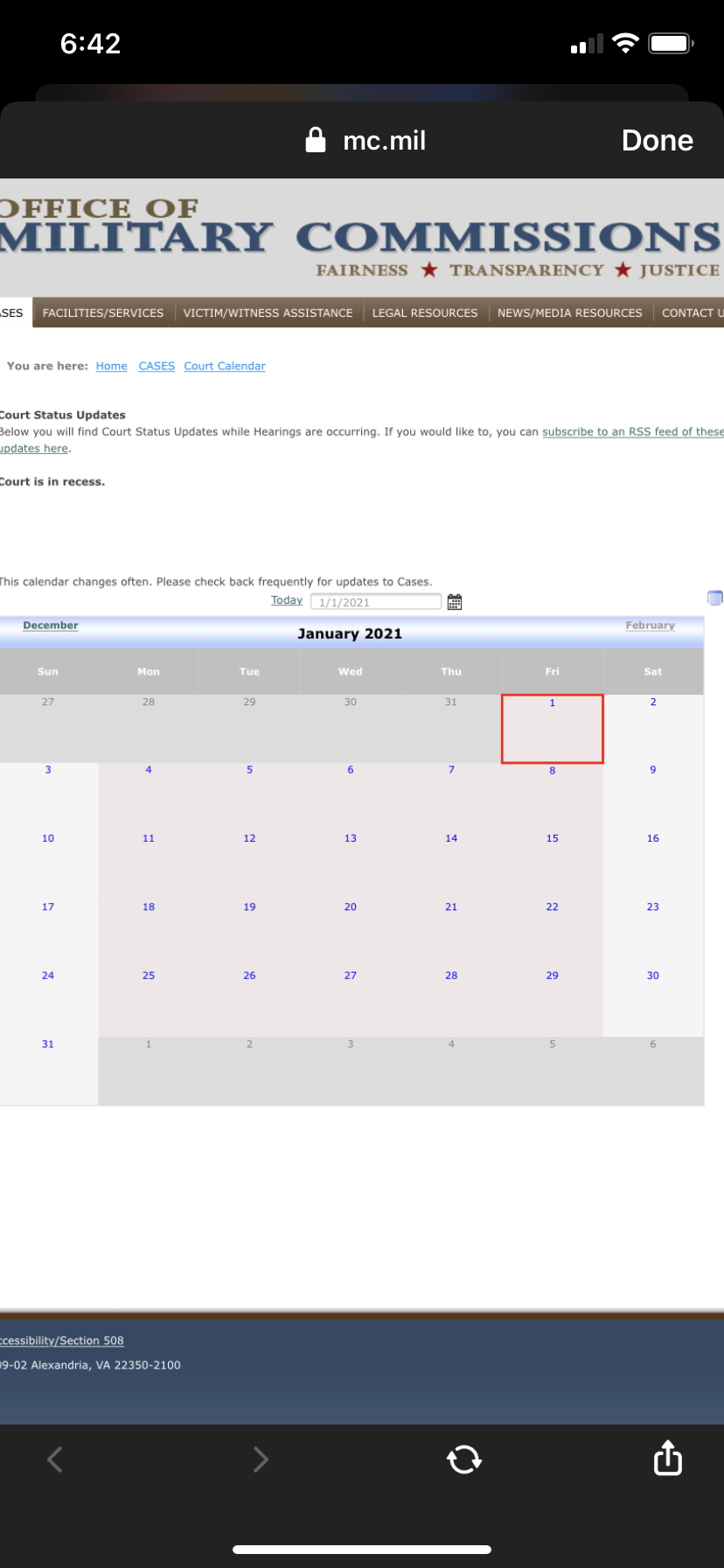This screenshot has width=724, height=1568.
Task: Open the Victim/Witness Assistance menu tab
Action: click(268, 312)
